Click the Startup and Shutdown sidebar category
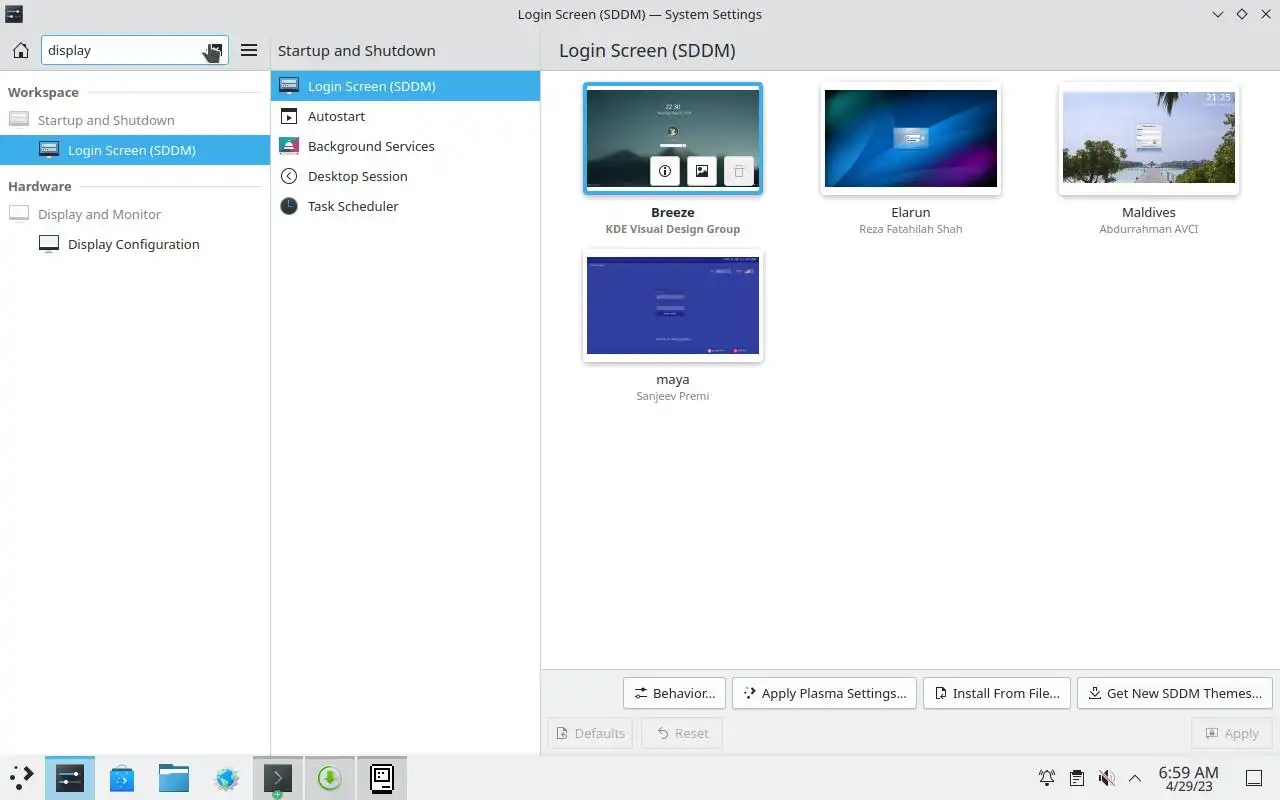 click(135, 120)
